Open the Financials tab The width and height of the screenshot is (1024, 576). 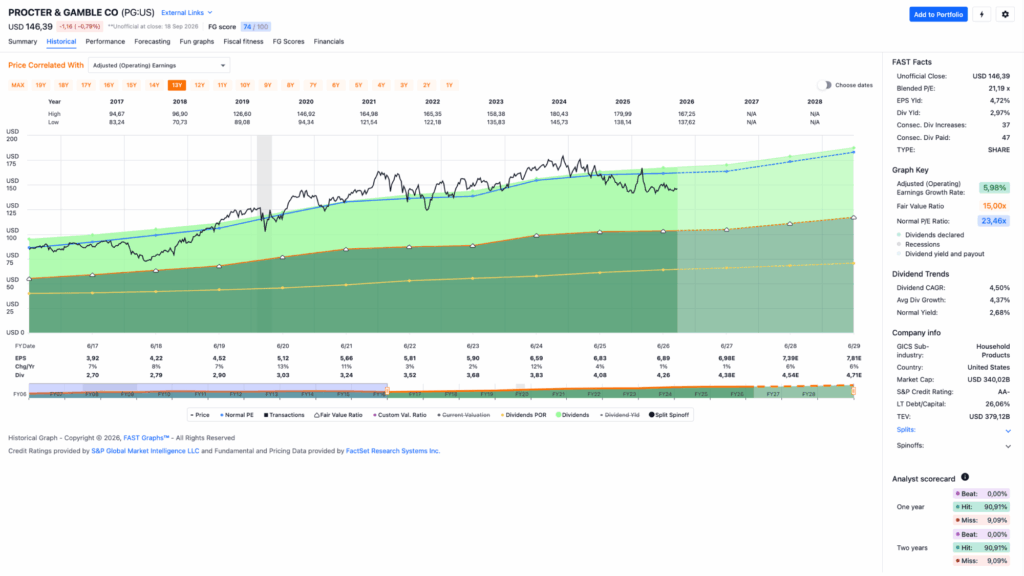(328, 41)
